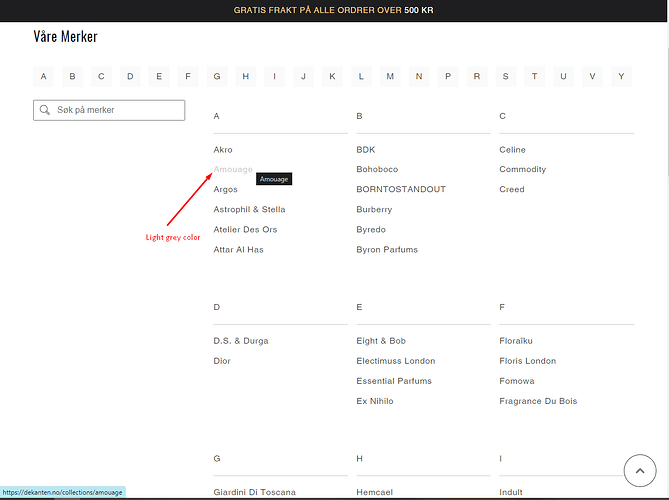Open the Fomowa brand link
Screen dimensions: 669x500
[x=517, y=381]
